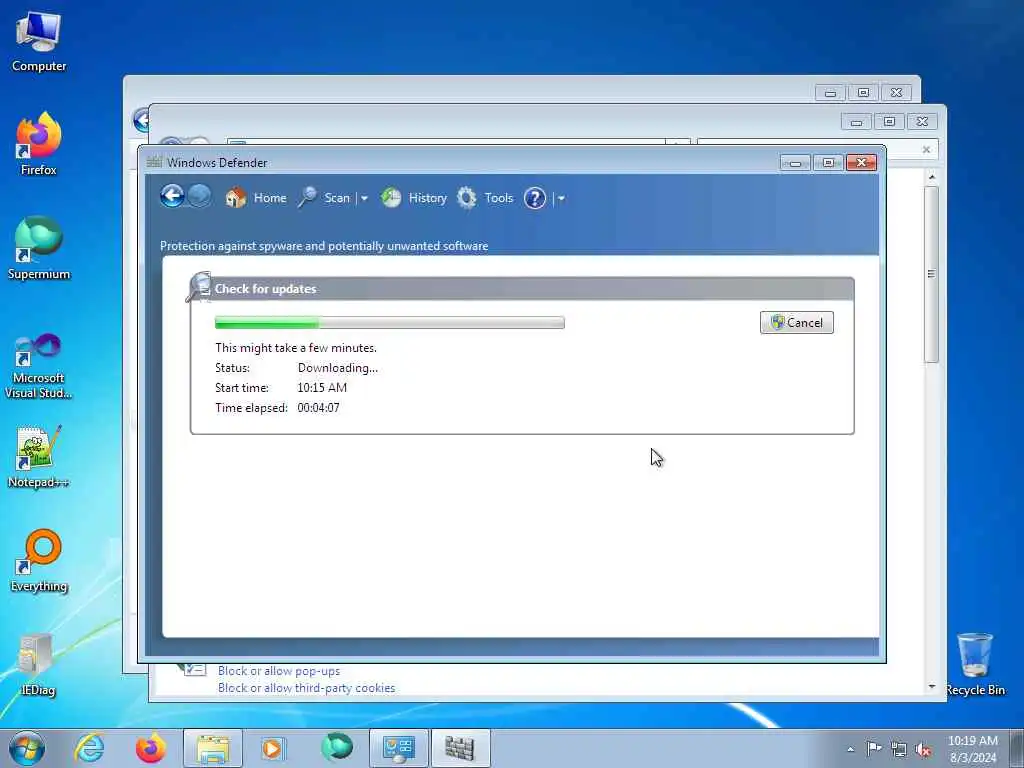The height and width of the screenshot is (768, 1024).
Task: Open the Defender help question-mark icon
Action: click(x=534, y=198)
